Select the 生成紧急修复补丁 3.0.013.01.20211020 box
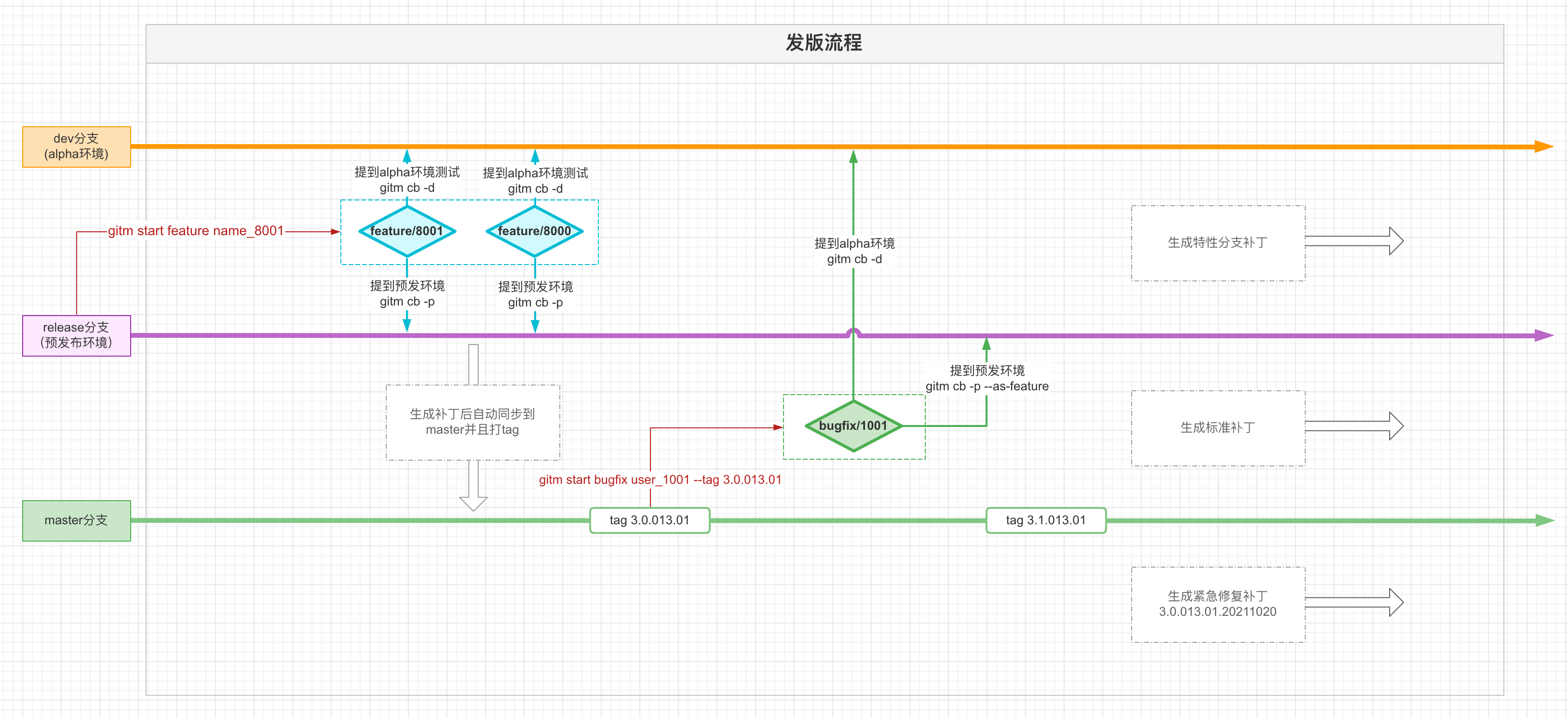 coord(1217,604)
